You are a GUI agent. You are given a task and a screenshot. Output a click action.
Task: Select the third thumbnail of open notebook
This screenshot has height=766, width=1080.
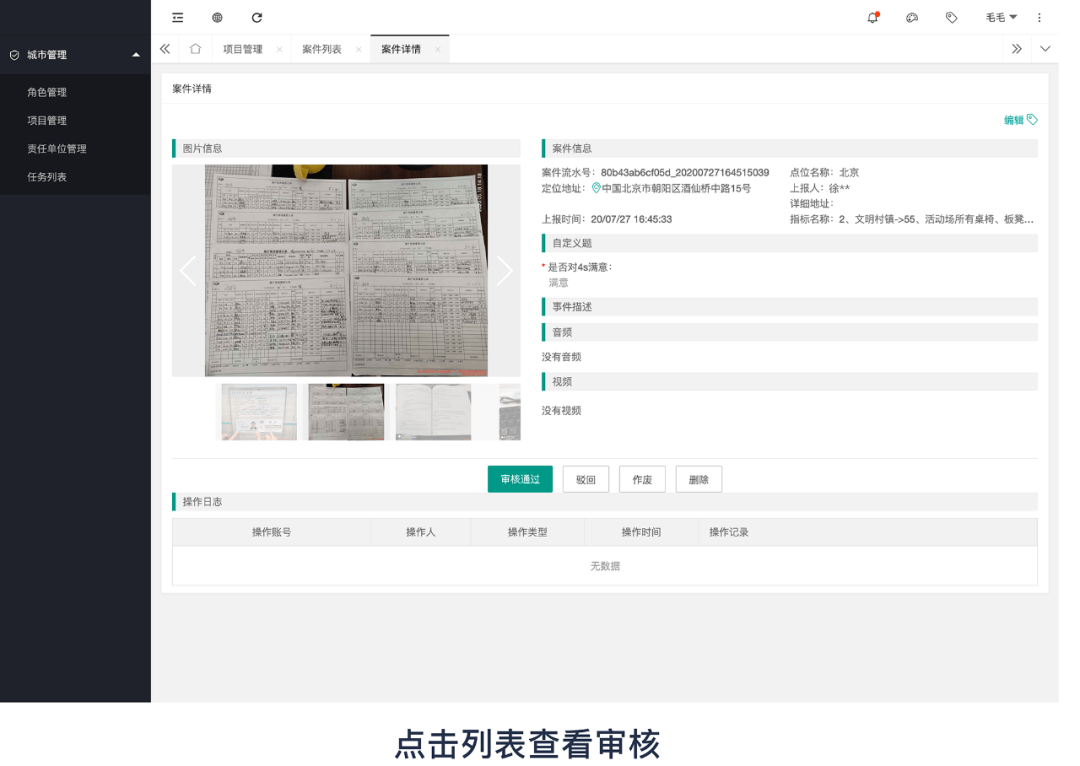[433, 412]
